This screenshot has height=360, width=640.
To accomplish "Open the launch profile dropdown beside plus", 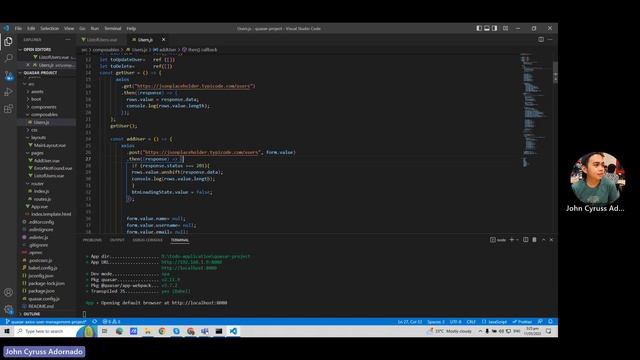I will [518, 240].
